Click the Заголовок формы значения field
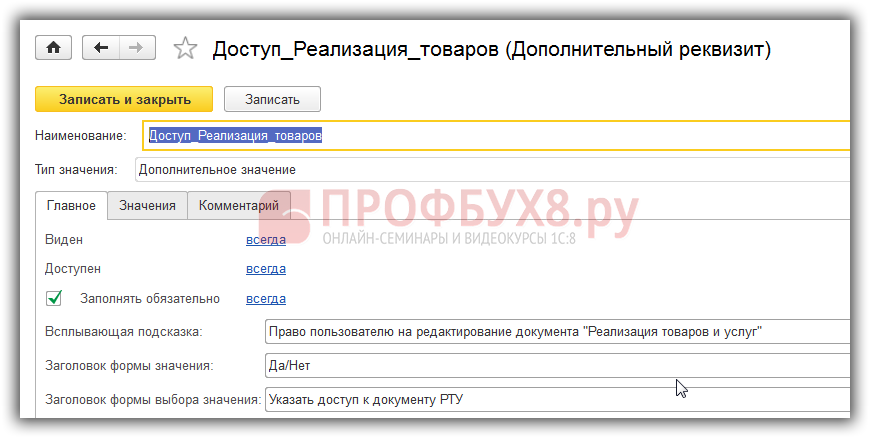The image size is (870, 438). click(555, 365)
